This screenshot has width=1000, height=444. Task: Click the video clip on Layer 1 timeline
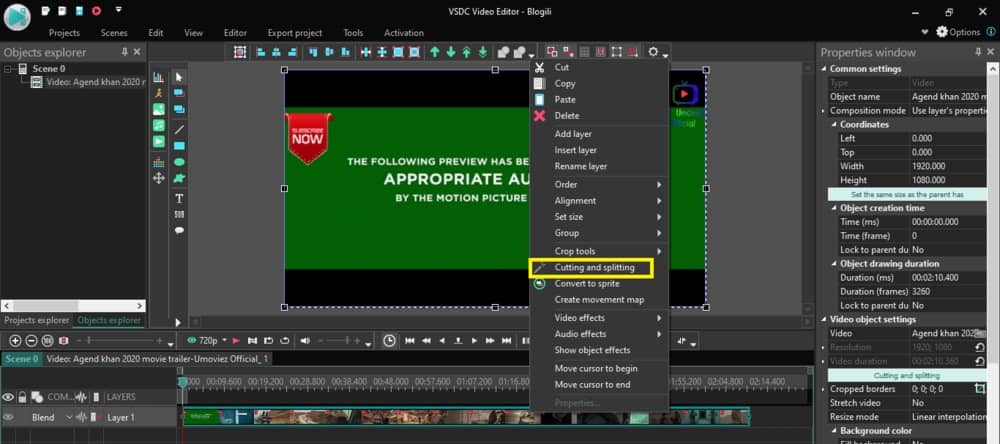pos(466,417)
